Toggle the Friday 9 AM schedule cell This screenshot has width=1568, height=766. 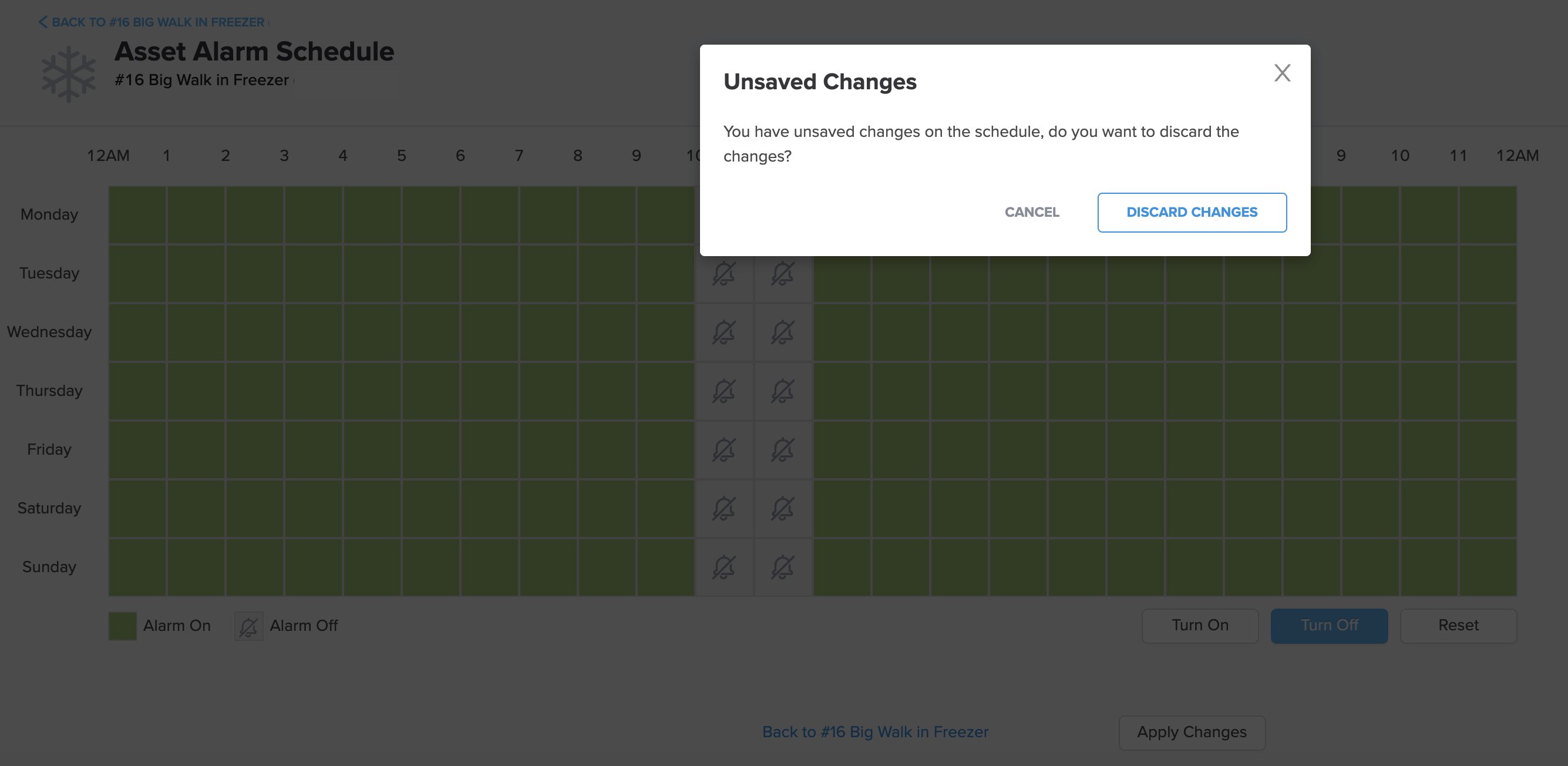pos(666,450)
